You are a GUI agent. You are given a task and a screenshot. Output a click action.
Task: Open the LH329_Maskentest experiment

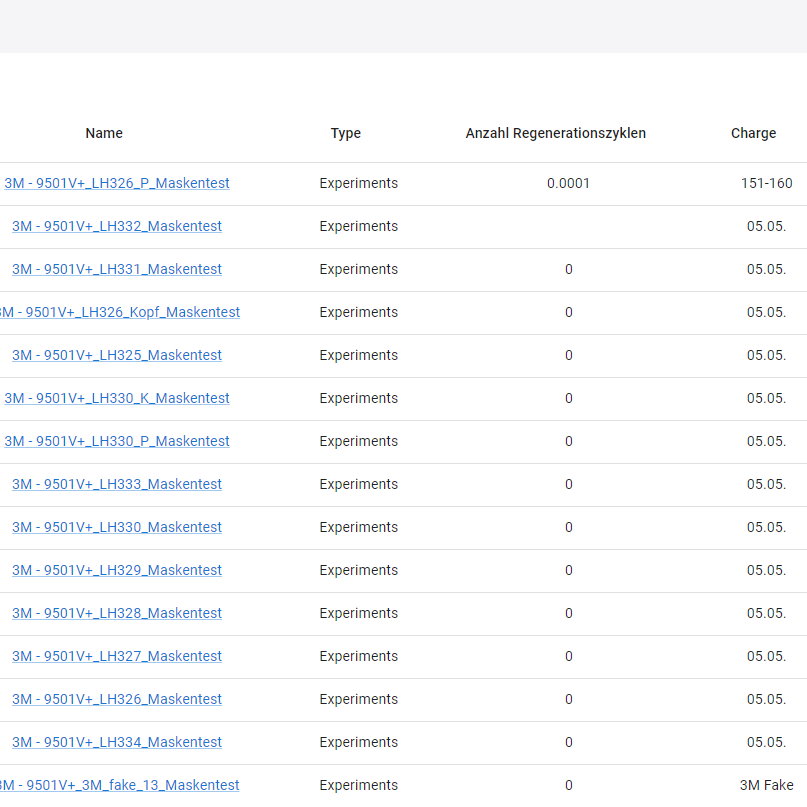(x=117, y=570)
